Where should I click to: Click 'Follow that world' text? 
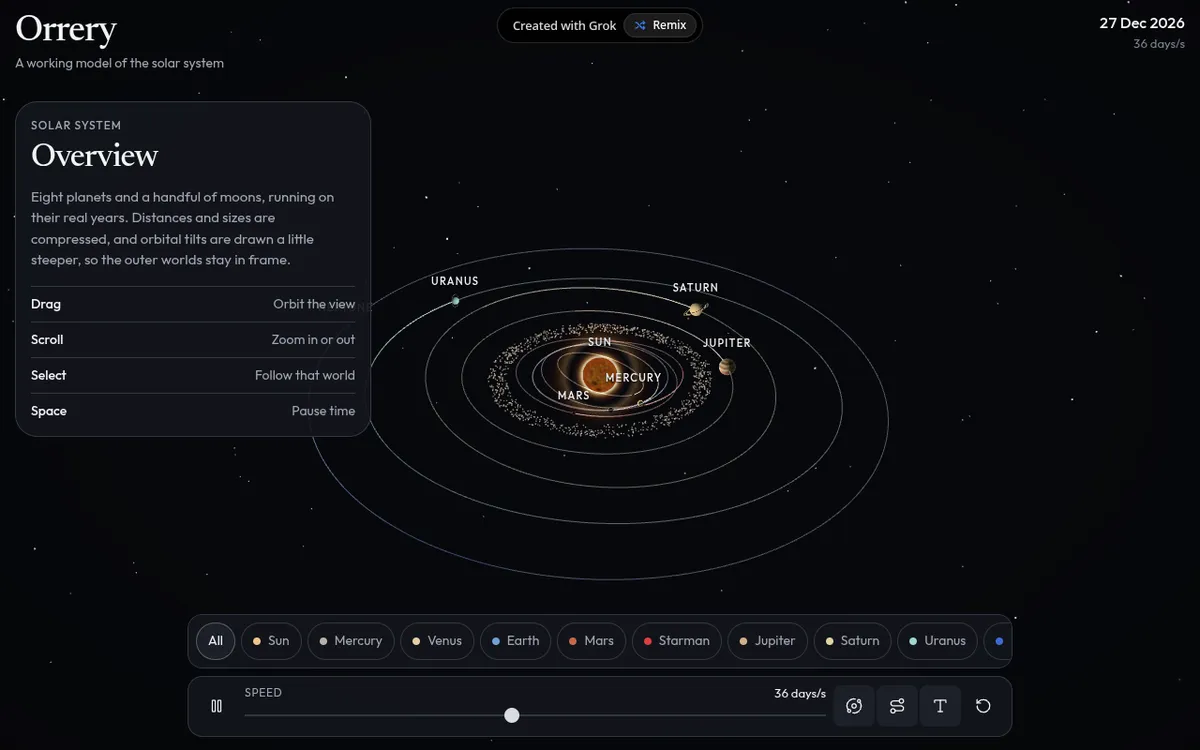(305, 375)
